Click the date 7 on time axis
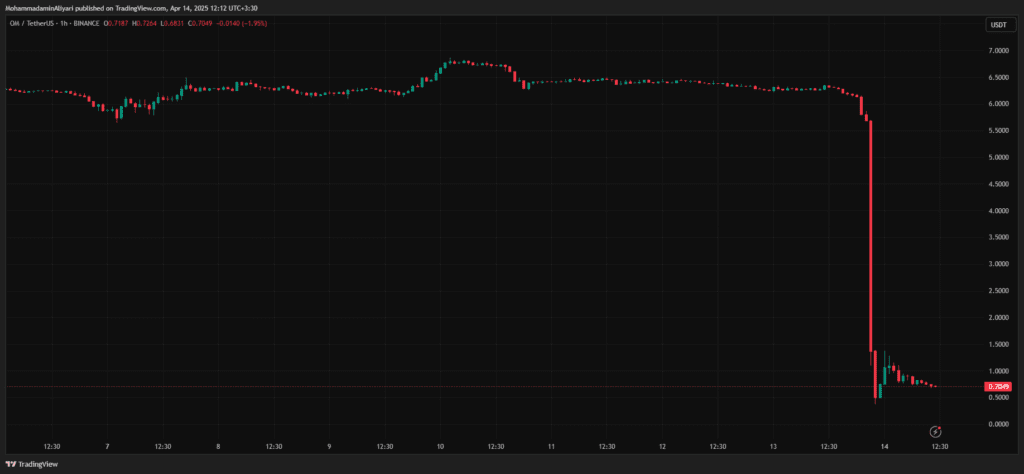 point(107,446)
